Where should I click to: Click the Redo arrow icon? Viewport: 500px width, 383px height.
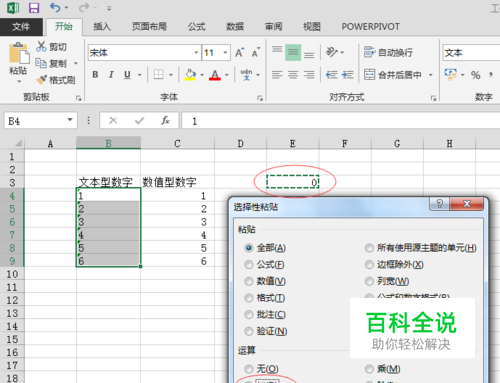[x=84, y=7]
